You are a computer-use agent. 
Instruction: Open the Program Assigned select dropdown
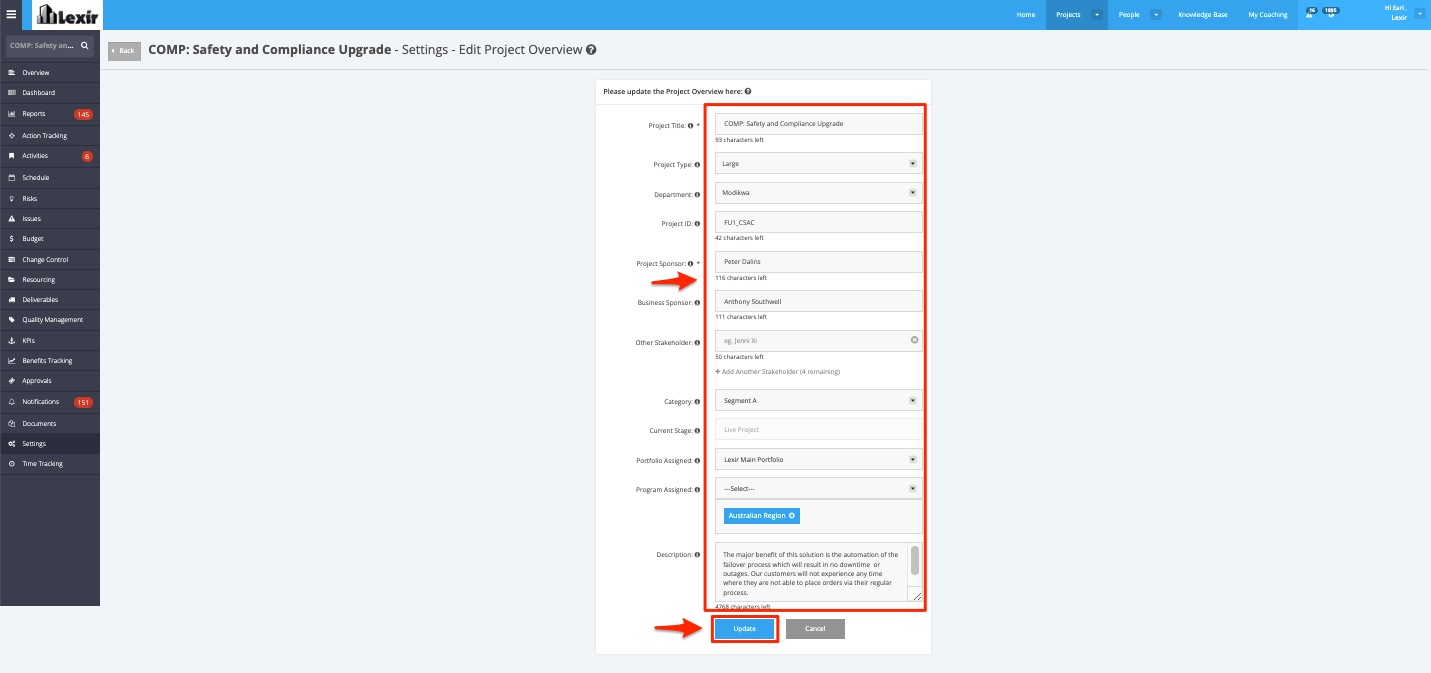[819, 489]
